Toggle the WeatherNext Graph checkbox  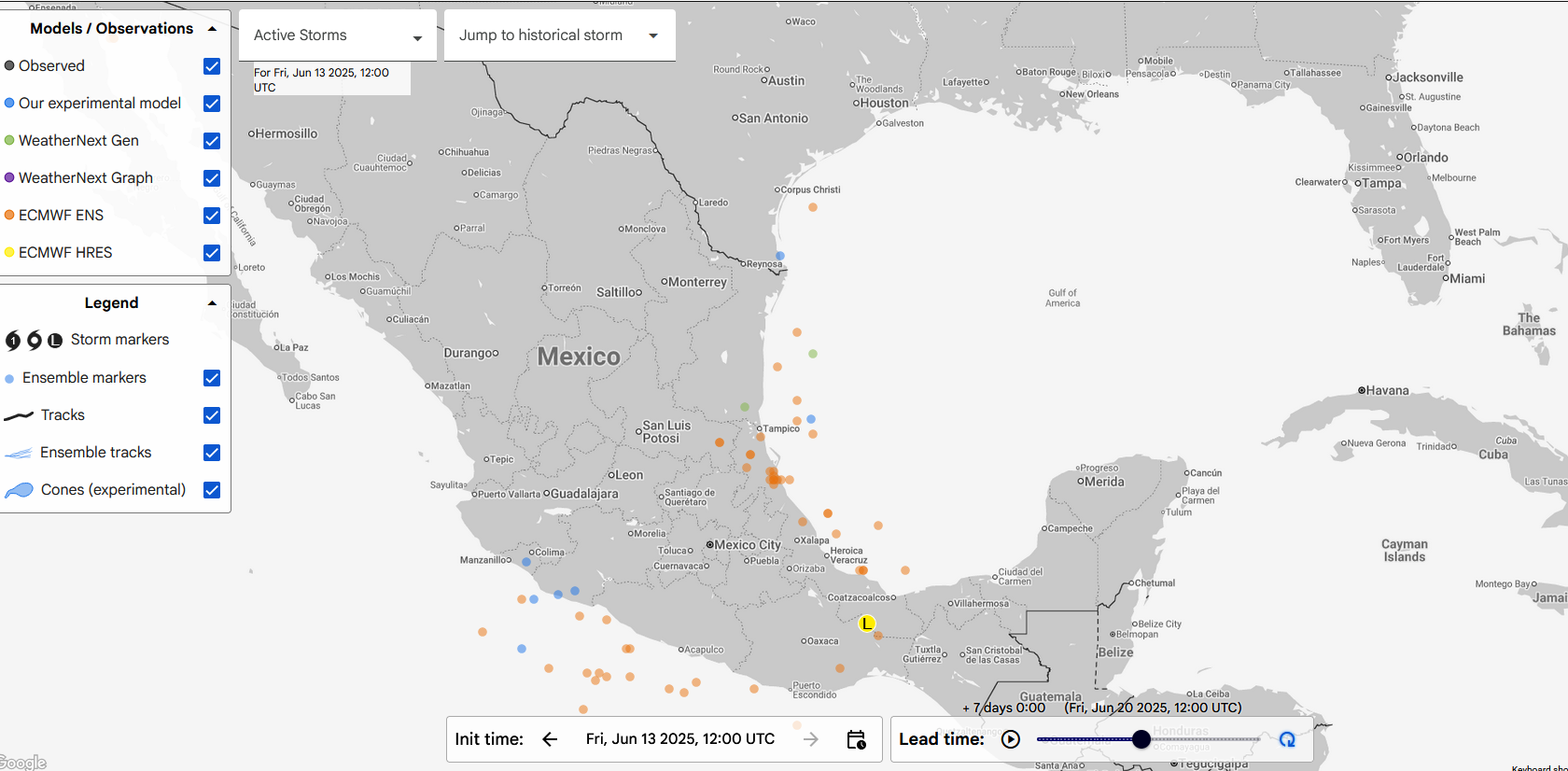pyautogui.click(x=212, y=178)
